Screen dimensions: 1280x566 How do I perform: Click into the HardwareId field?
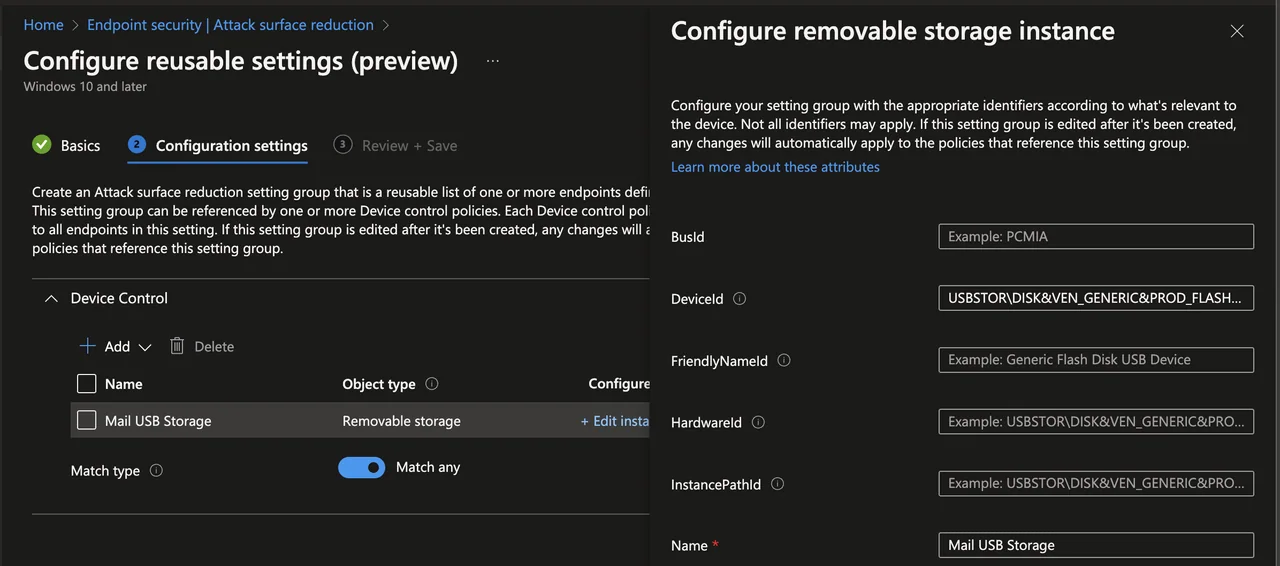point(1096,422)
